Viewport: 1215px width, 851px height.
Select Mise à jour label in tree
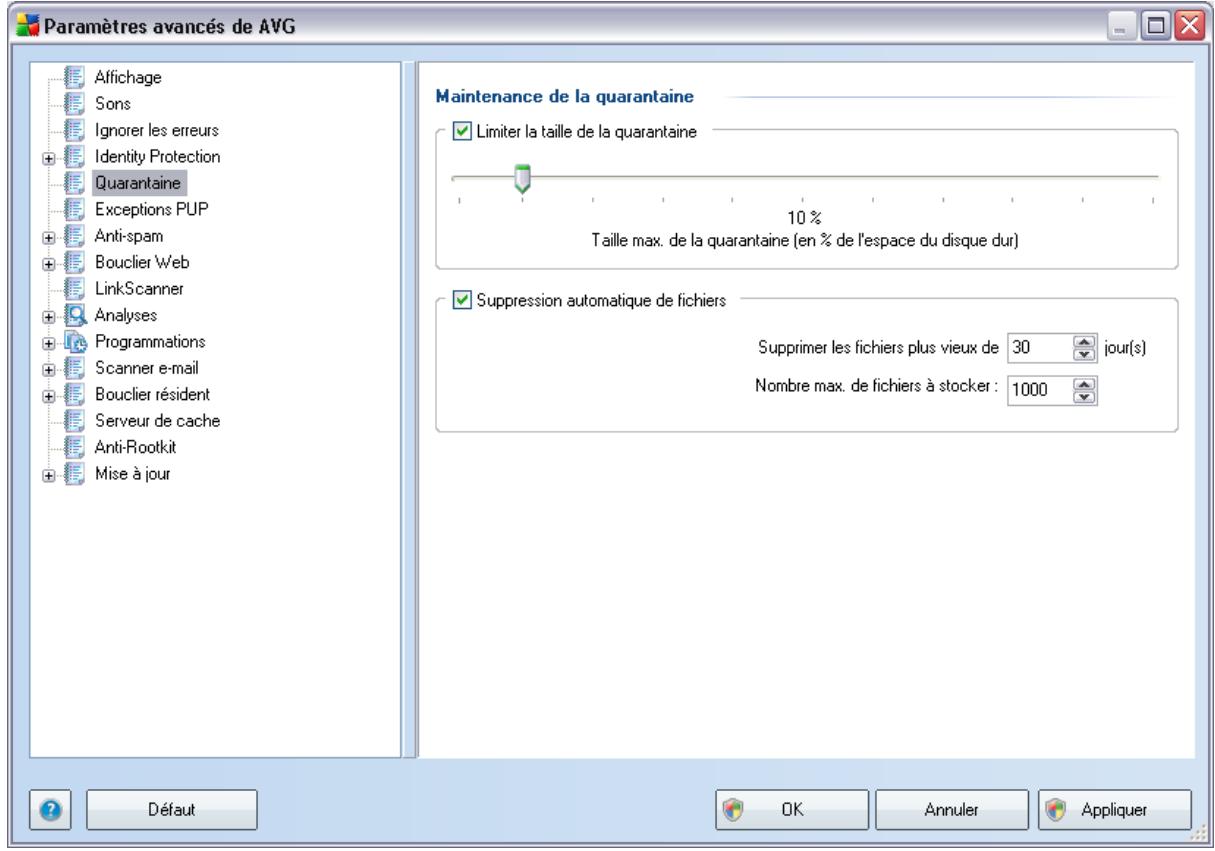(x=132, y=474)
